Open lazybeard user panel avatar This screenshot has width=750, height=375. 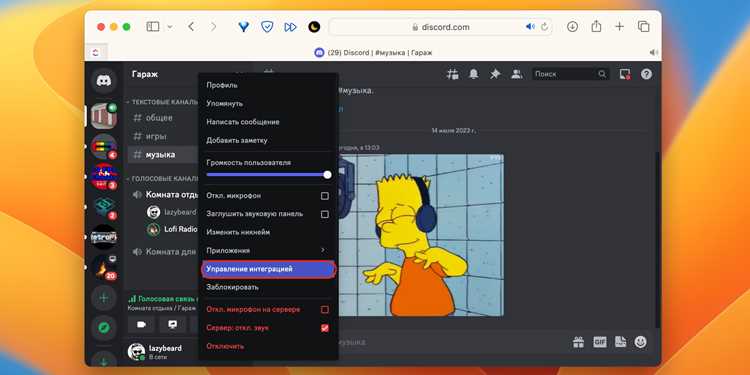tap(136, 352)
